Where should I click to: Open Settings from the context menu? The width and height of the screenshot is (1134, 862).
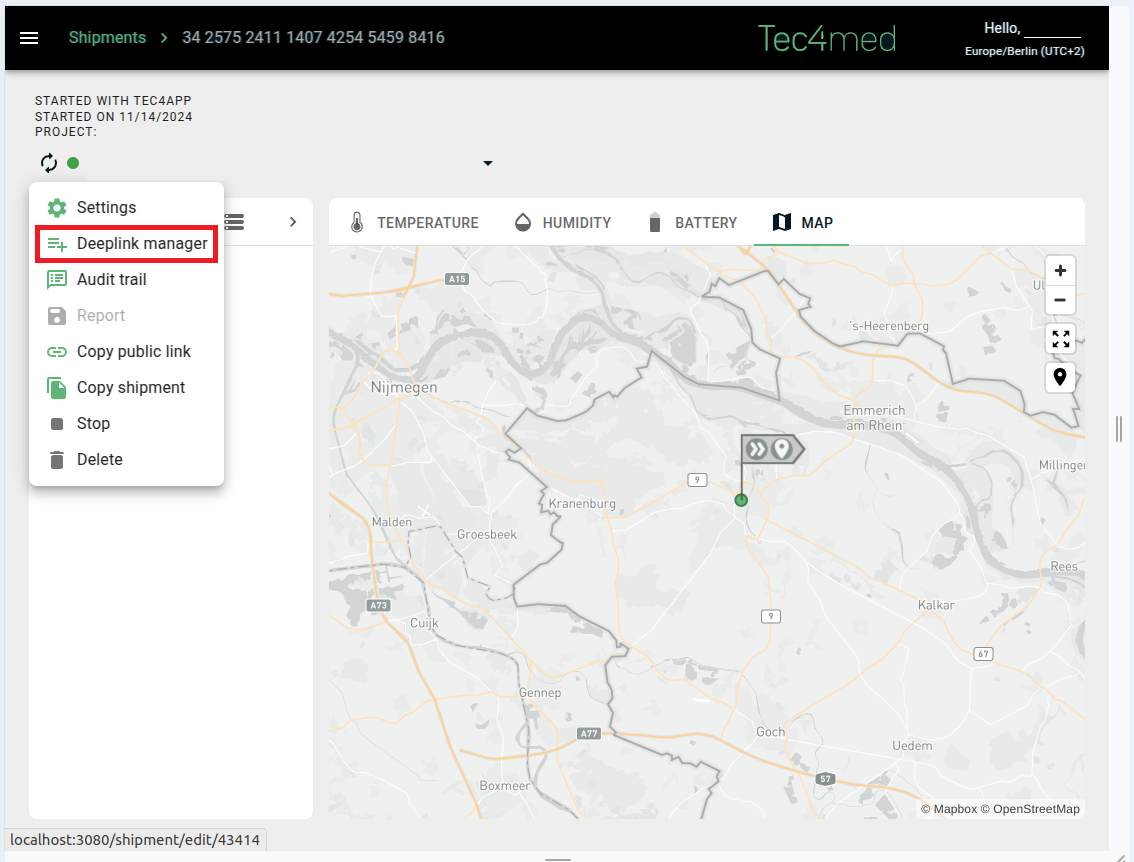106,208
